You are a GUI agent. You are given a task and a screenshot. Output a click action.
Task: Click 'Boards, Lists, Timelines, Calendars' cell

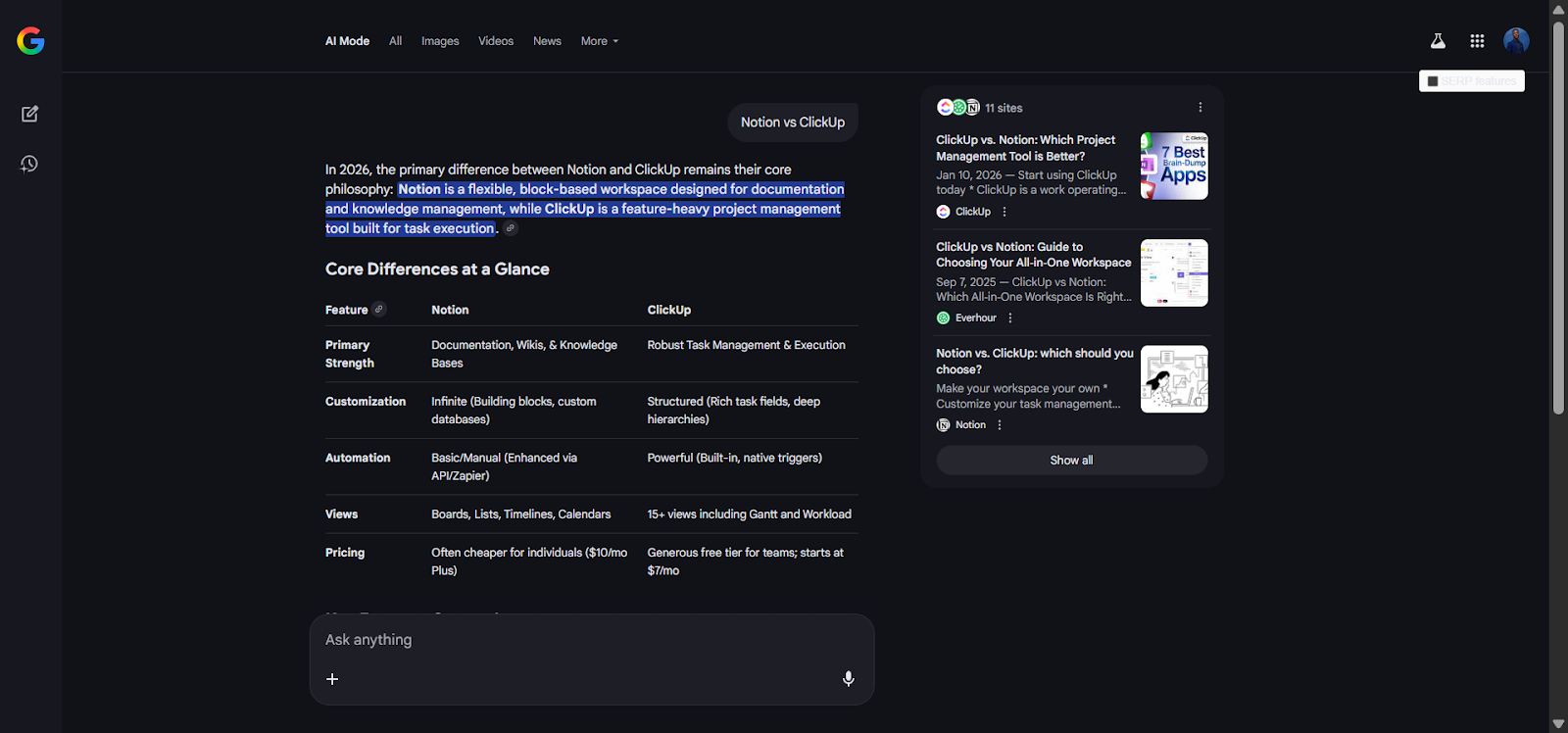pos(520,514)
